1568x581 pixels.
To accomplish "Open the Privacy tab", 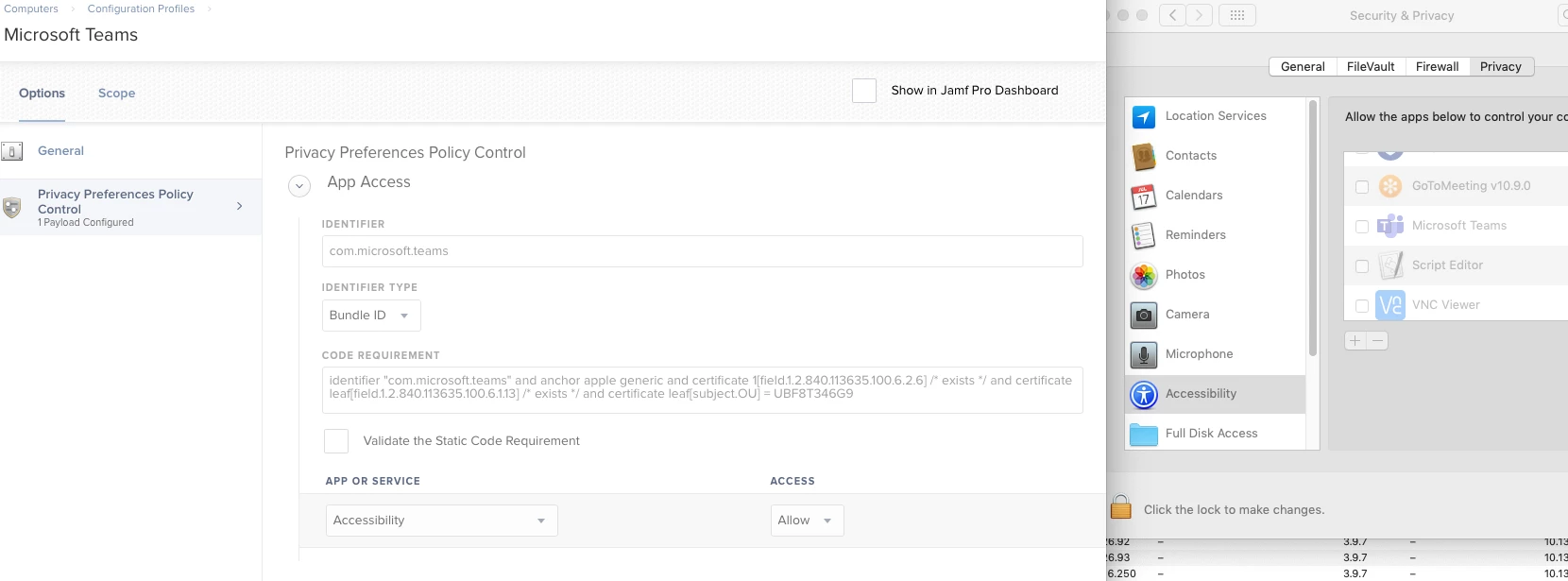I will coord(1501,67).
